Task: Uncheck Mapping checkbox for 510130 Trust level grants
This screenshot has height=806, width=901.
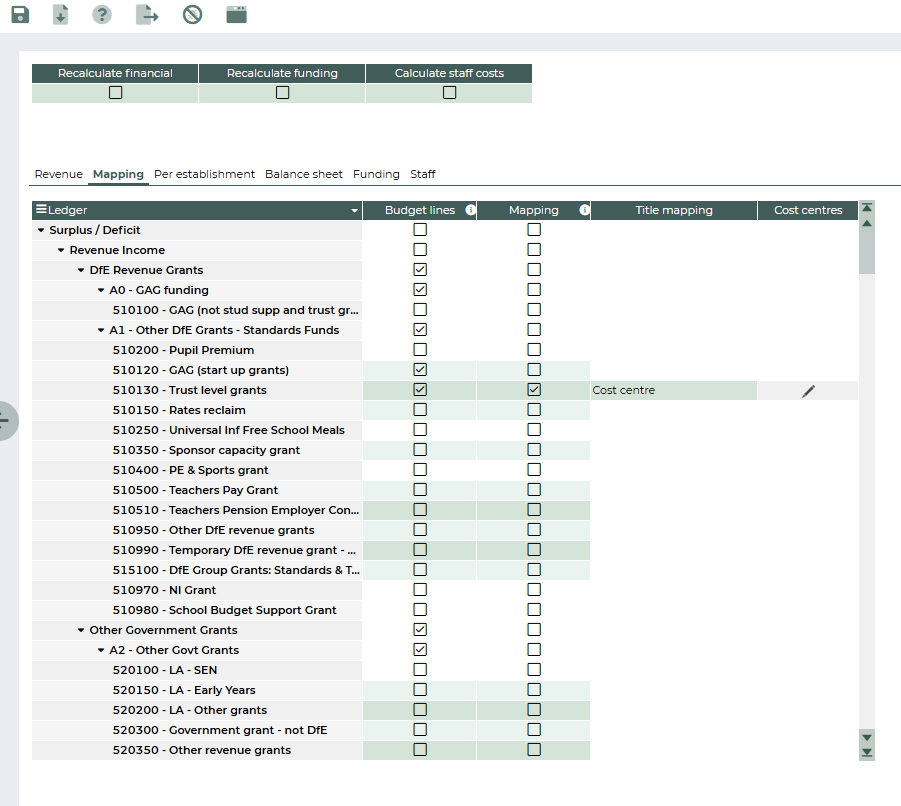Action: pyautogui.click(x=534, y=390)
